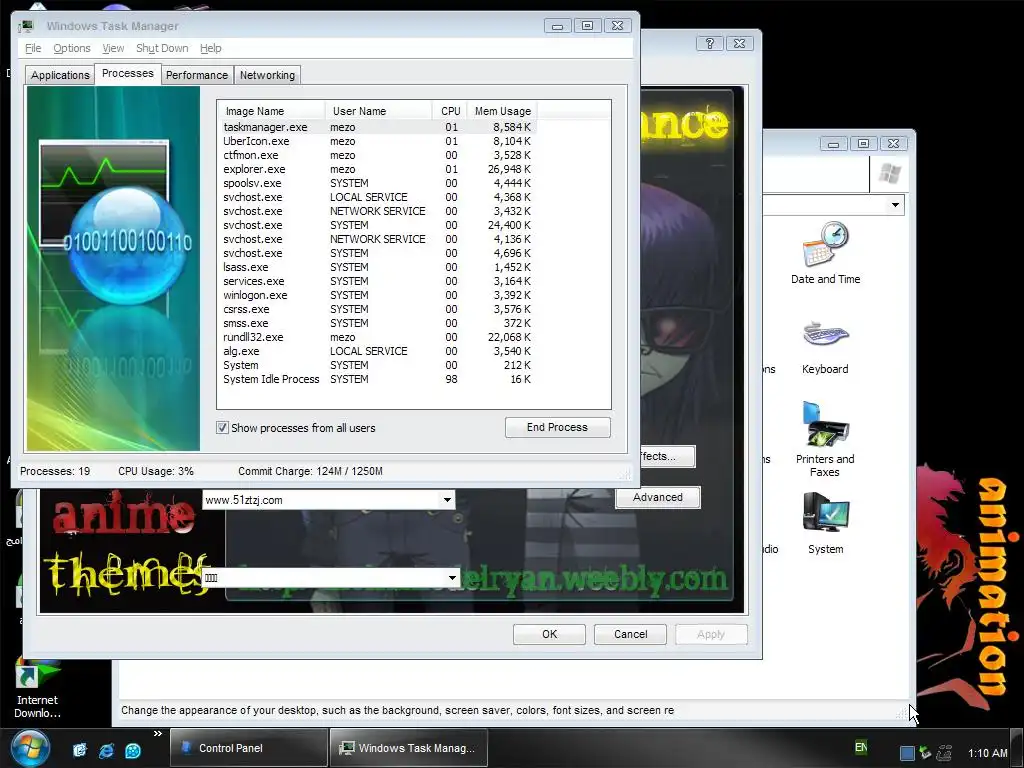Select the rundll32.exe process

377,338
